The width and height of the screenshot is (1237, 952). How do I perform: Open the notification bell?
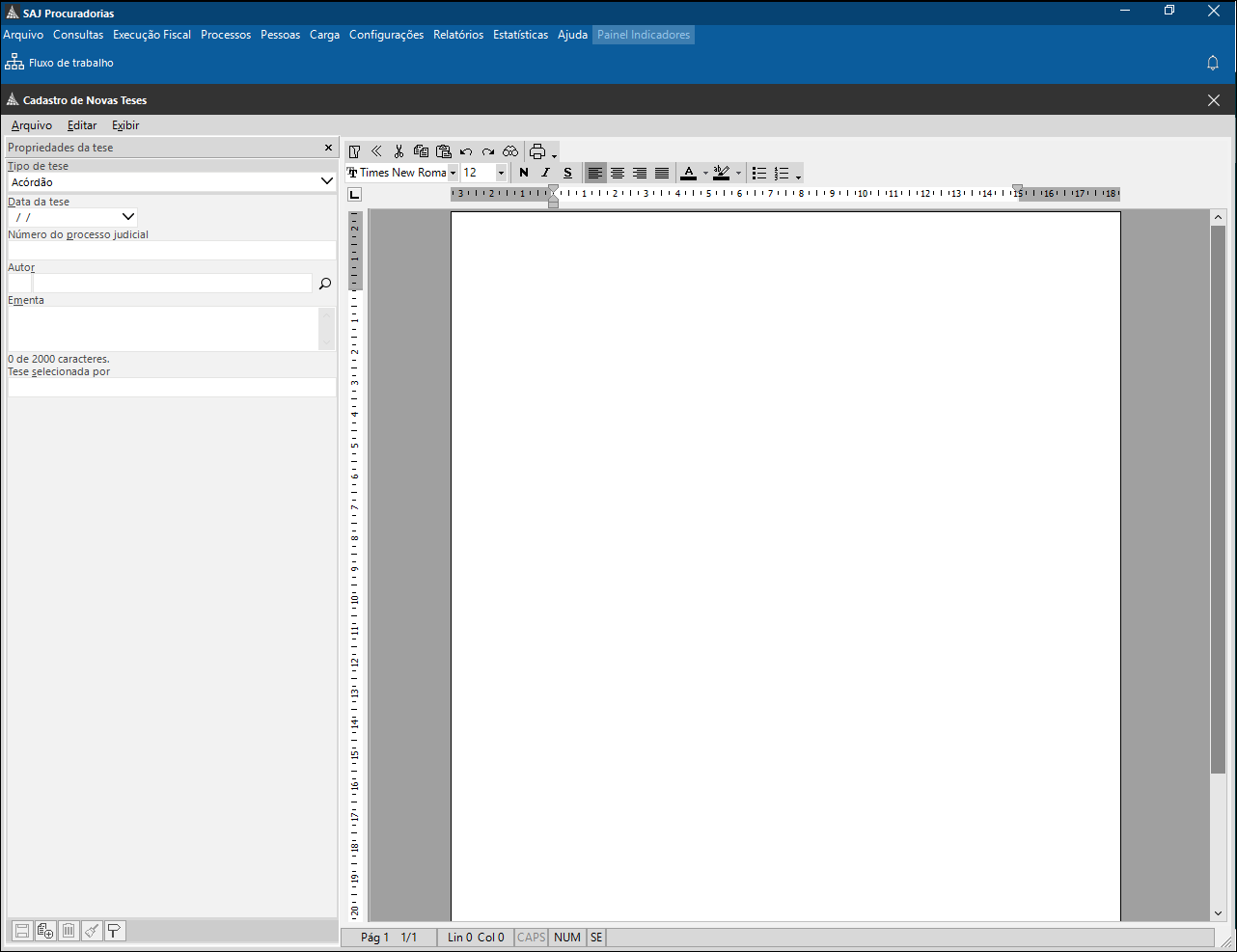pyautogui.click(x=1213, y=63)
